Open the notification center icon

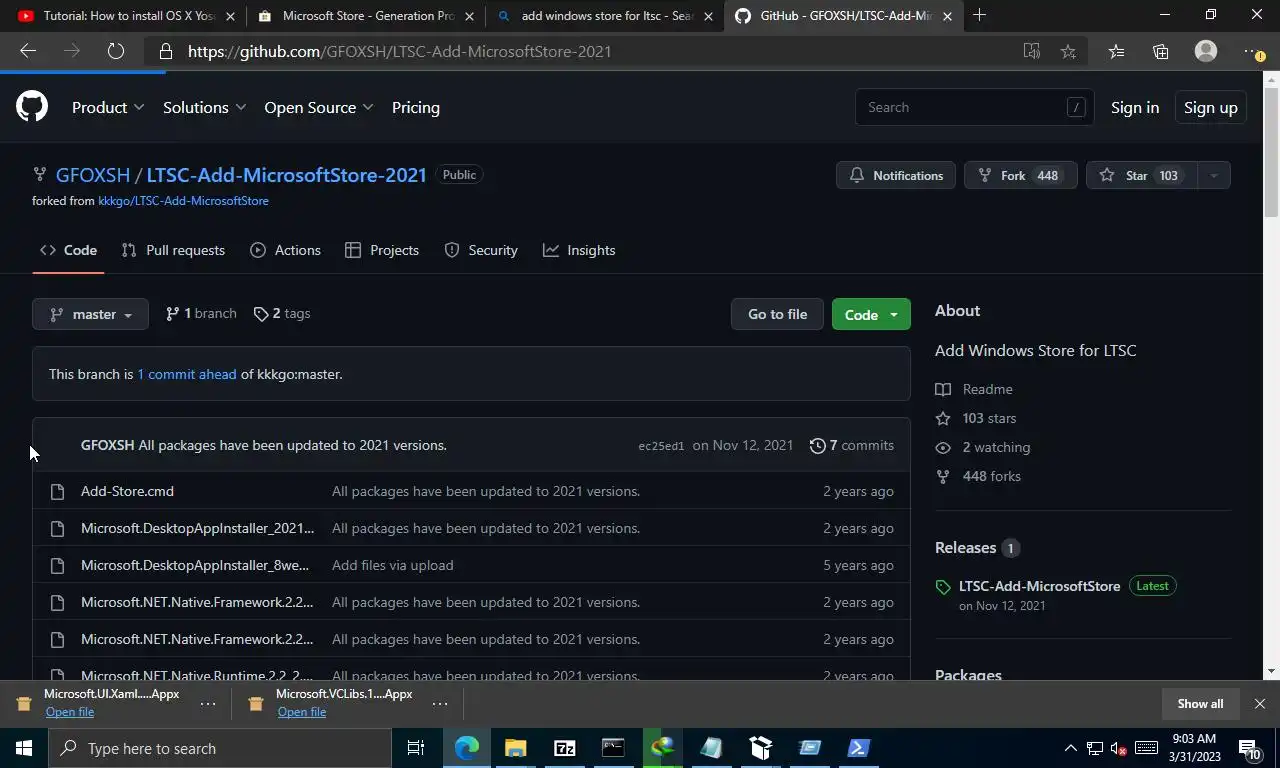click(1250, 748)
